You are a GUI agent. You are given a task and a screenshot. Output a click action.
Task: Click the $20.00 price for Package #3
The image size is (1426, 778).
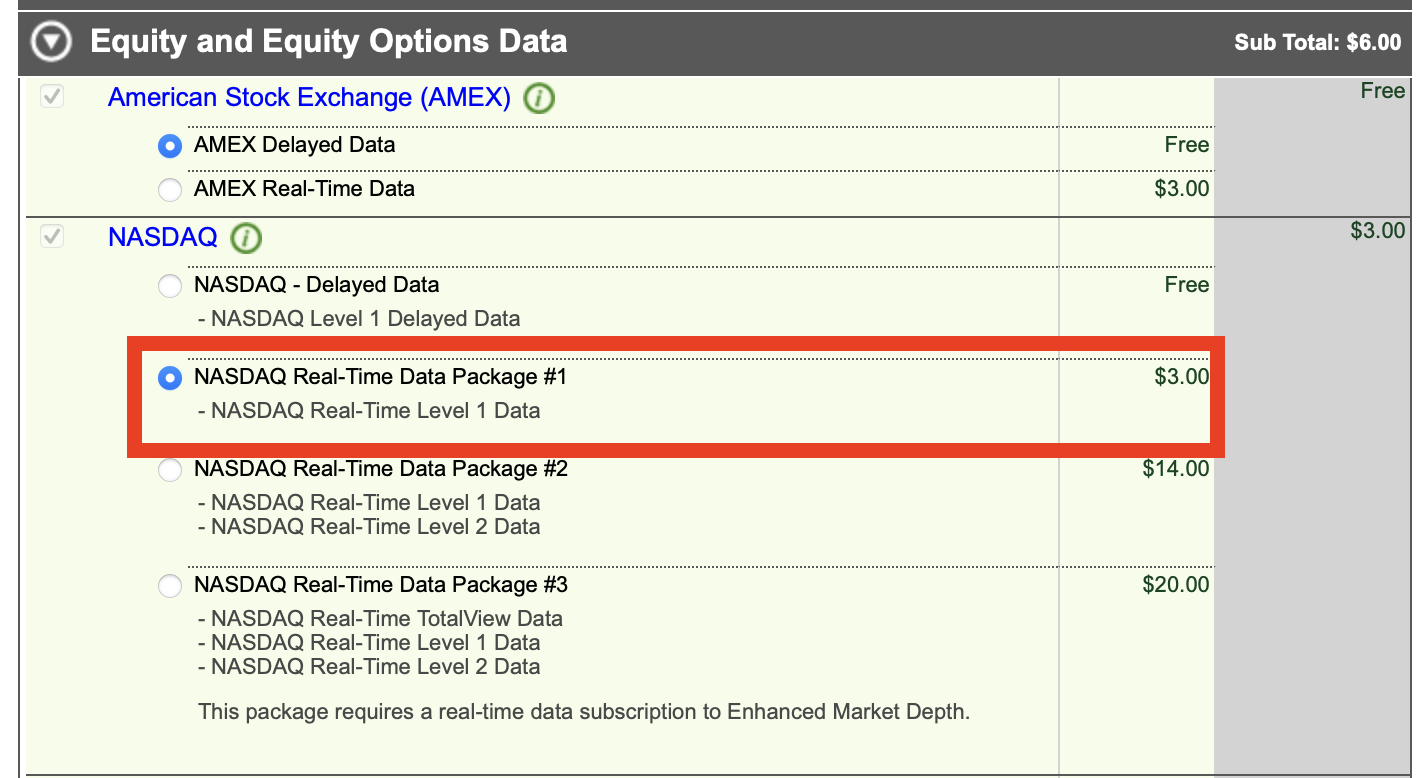[x=1175, y=585]
